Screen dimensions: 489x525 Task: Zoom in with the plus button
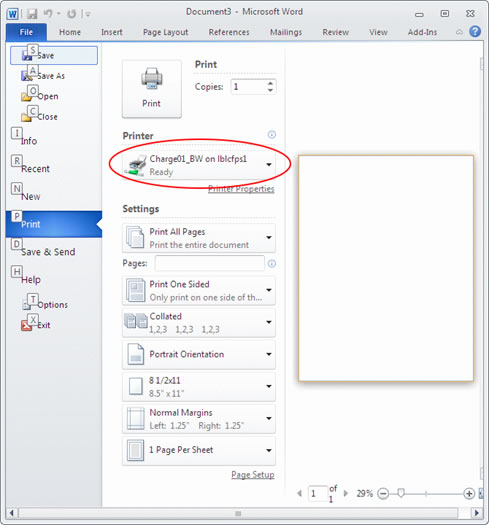point(469,494)
